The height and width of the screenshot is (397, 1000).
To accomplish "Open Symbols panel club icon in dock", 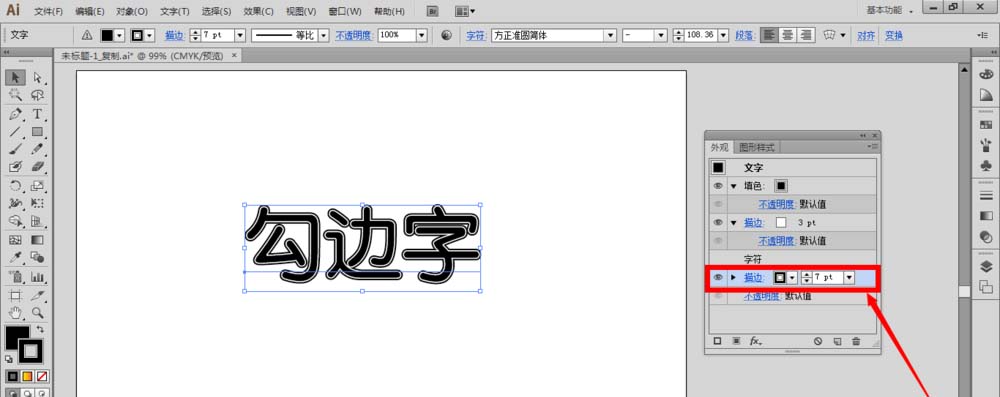I will click(985, 165).
